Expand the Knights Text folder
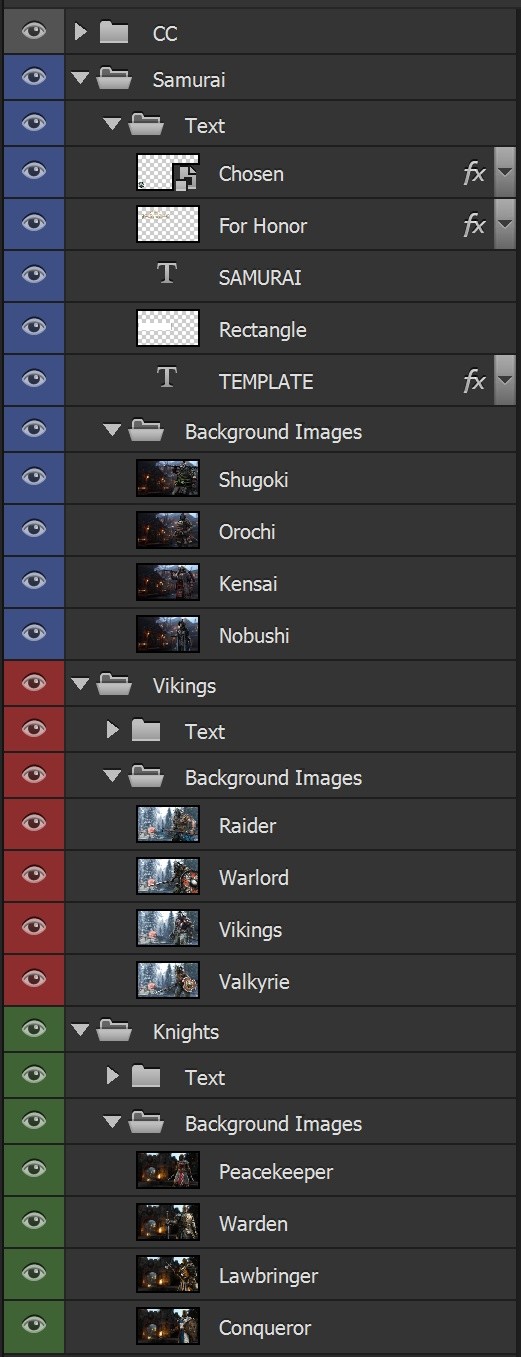521x1357 pixels. pos(112,1077)
